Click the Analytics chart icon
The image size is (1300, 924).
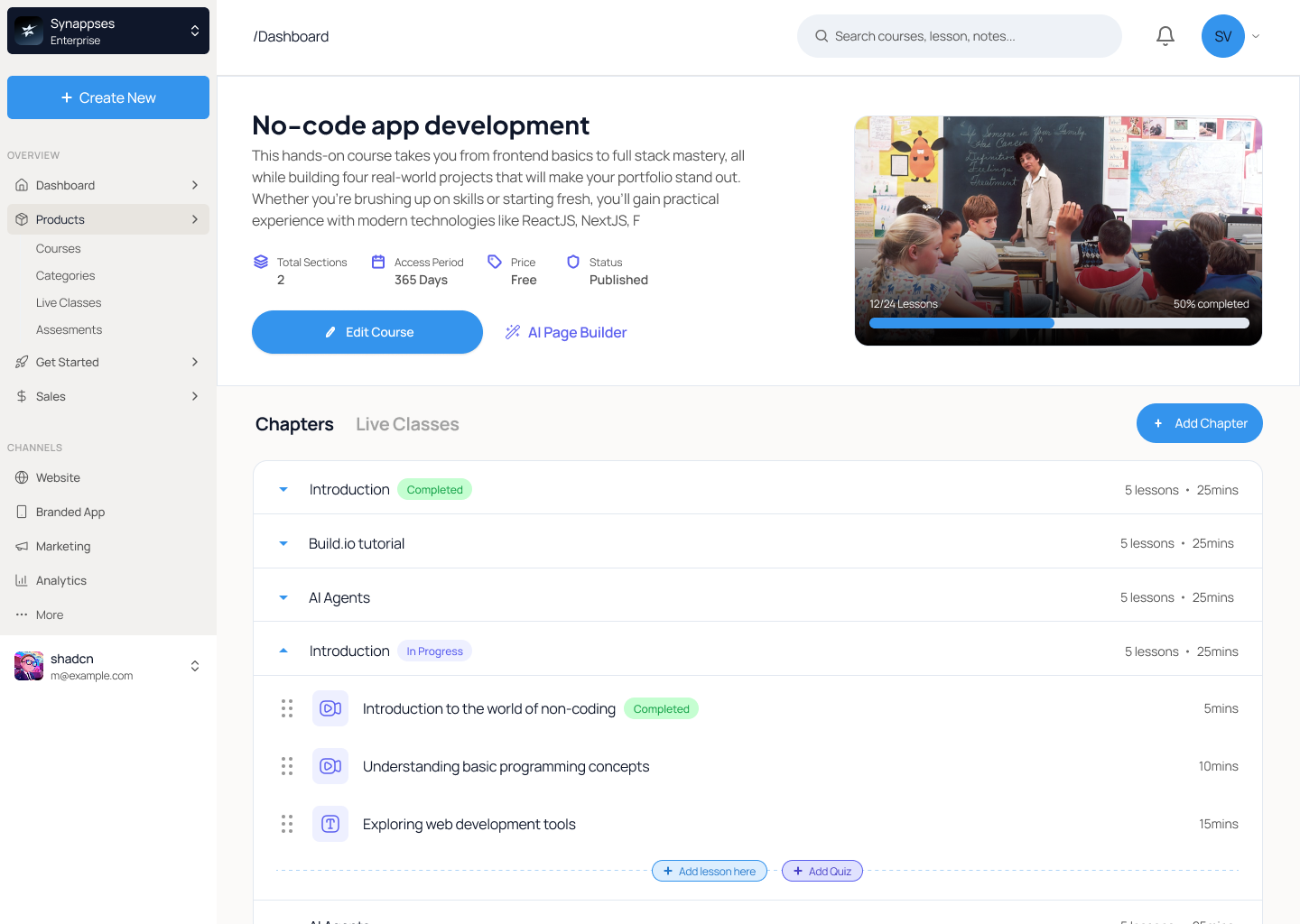[22, 580]
